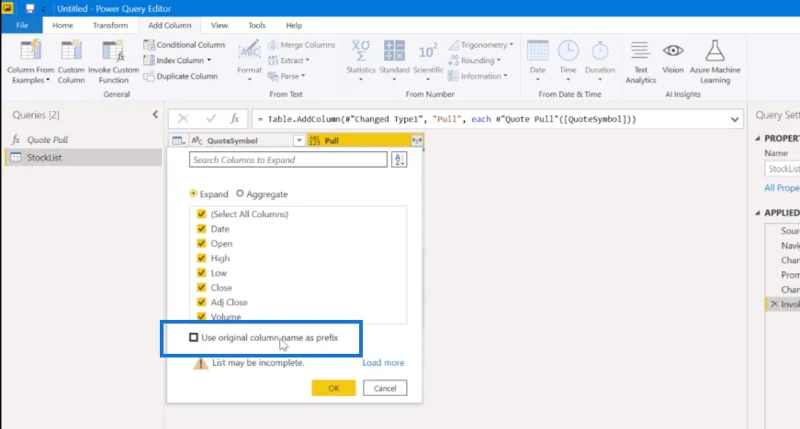Click Merge Columns in ribbon
800x429 pixels.
(x=302, y=45)
